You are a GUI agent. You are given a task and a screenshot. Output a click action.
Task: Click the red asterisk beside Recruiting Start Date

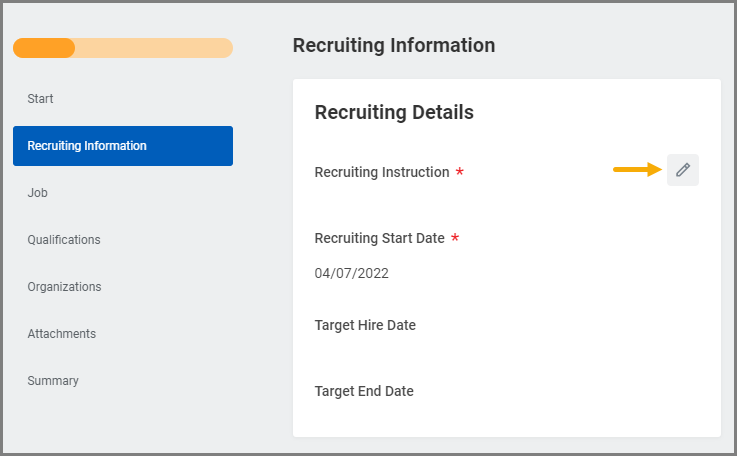click(x=455, y=239)
